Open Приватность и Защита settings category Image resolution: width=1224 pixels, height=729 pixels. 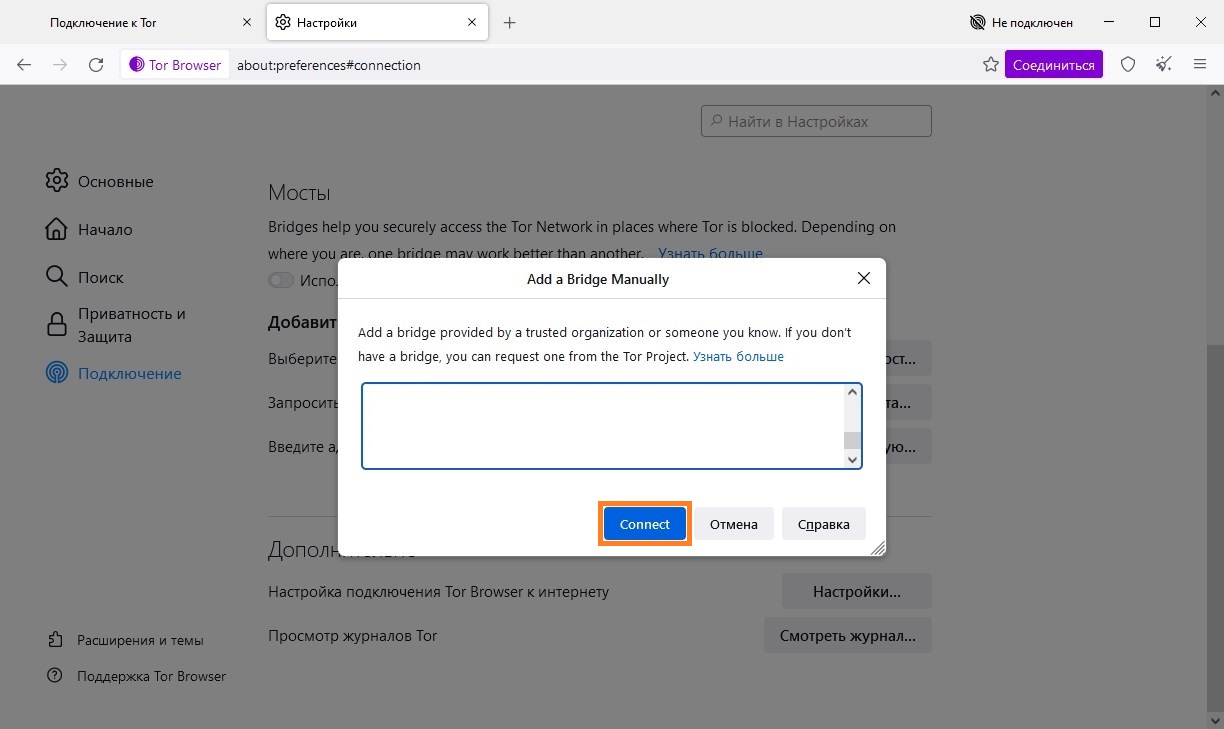[117, 325]
